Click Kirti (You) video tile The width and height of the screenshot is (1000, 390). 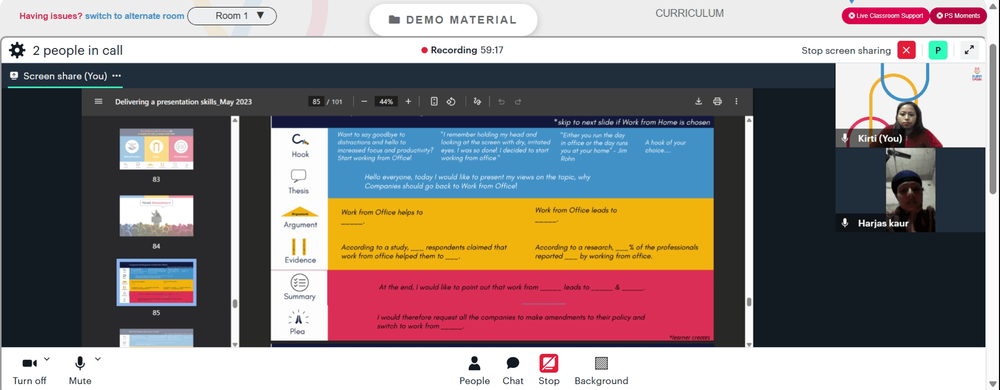pos(911,106)
